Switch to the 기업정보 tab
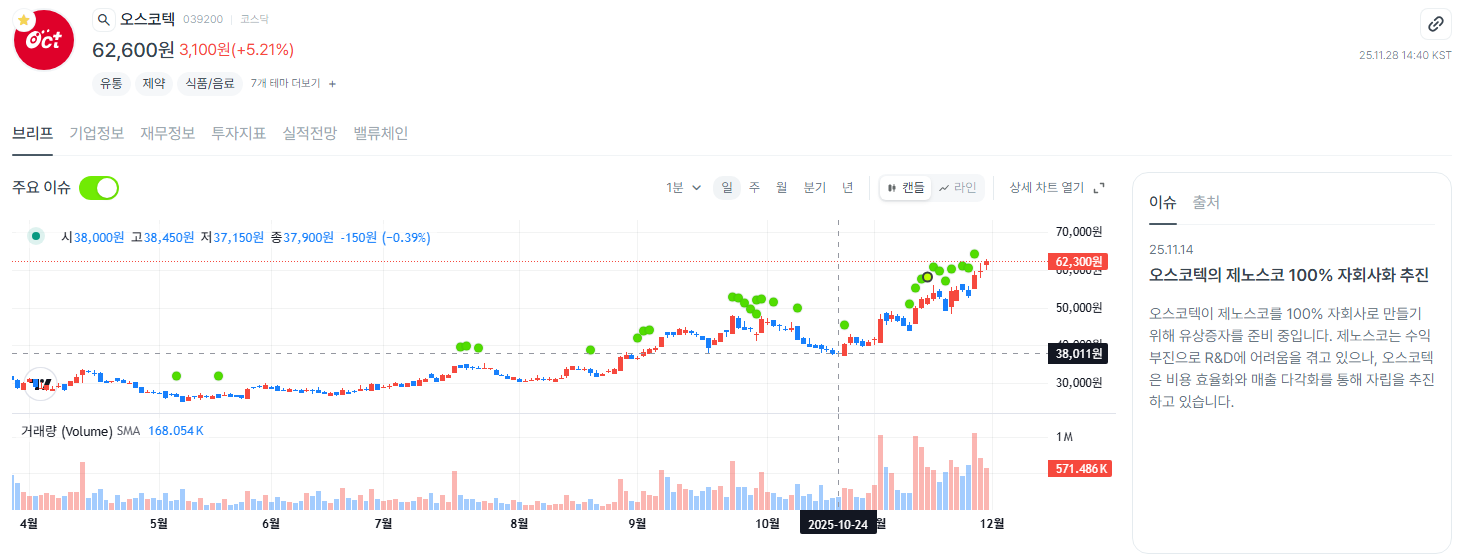Image resolution: width=1459 pixels, height=558 pixels. pos(97,133)
